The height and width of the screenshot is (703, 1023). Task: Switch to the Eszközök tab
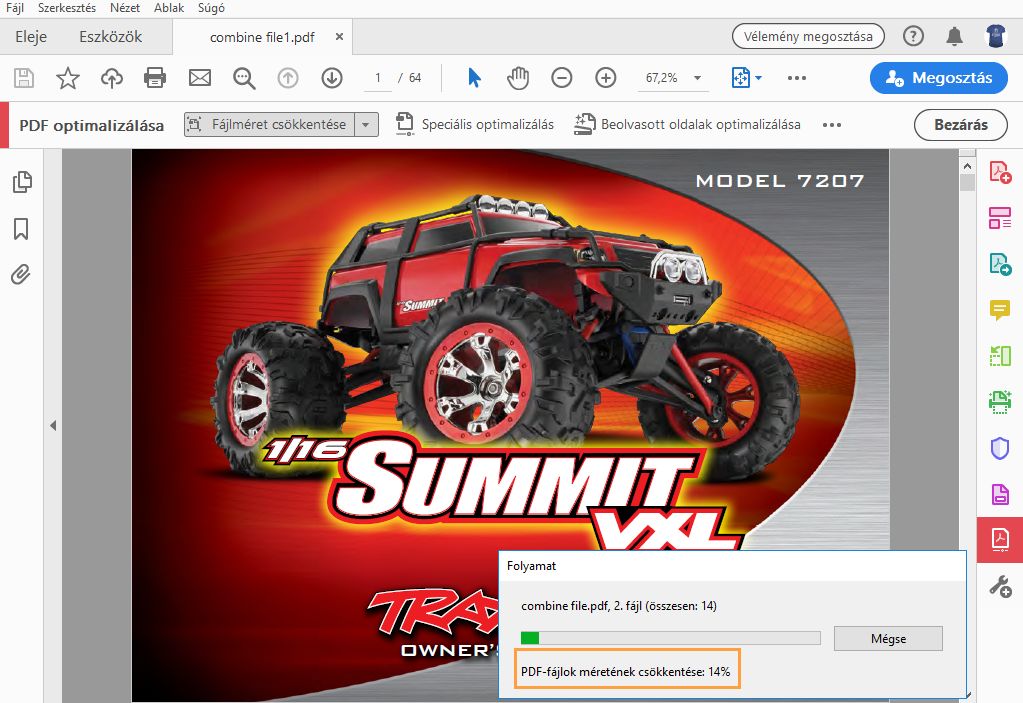(110, 37)
